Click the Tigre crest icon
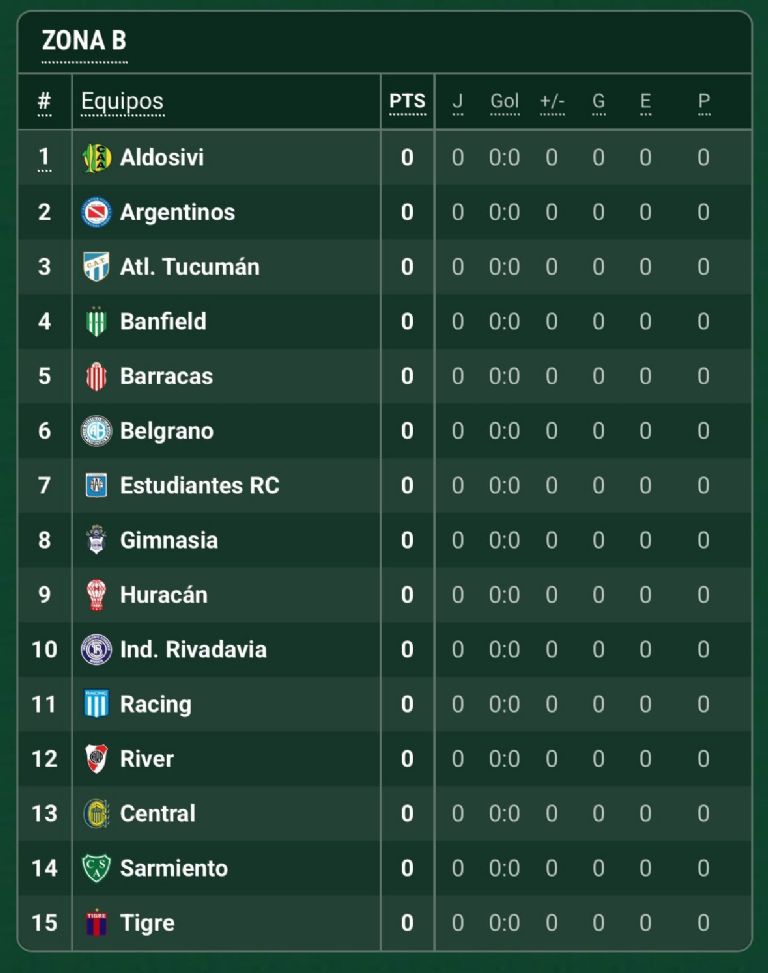The height and width of the screenshot is (973, 768). coord(96,922)
